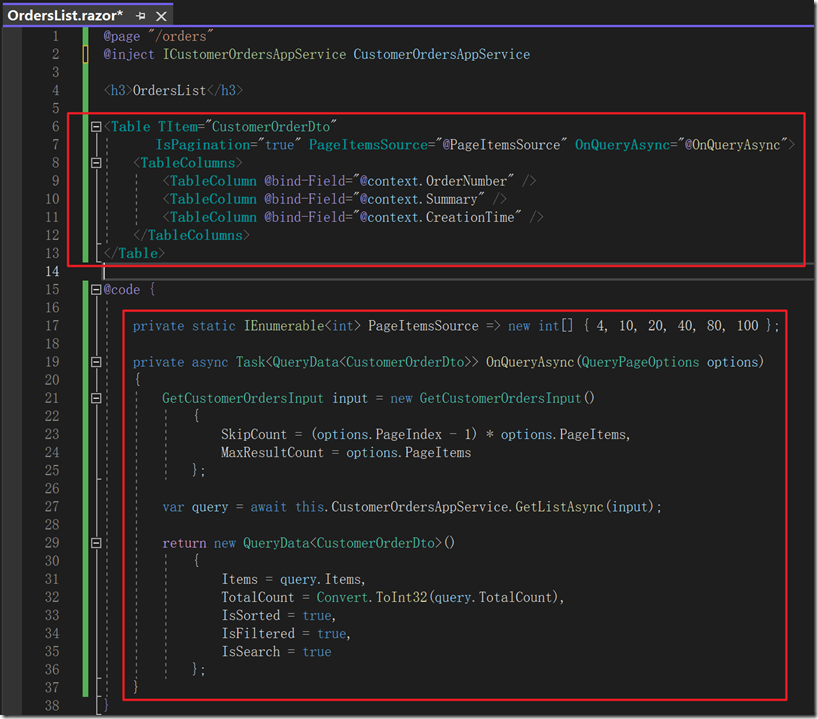Click IEnumerable<int> on line 17
Screen dimensions: 818x719
302,326
